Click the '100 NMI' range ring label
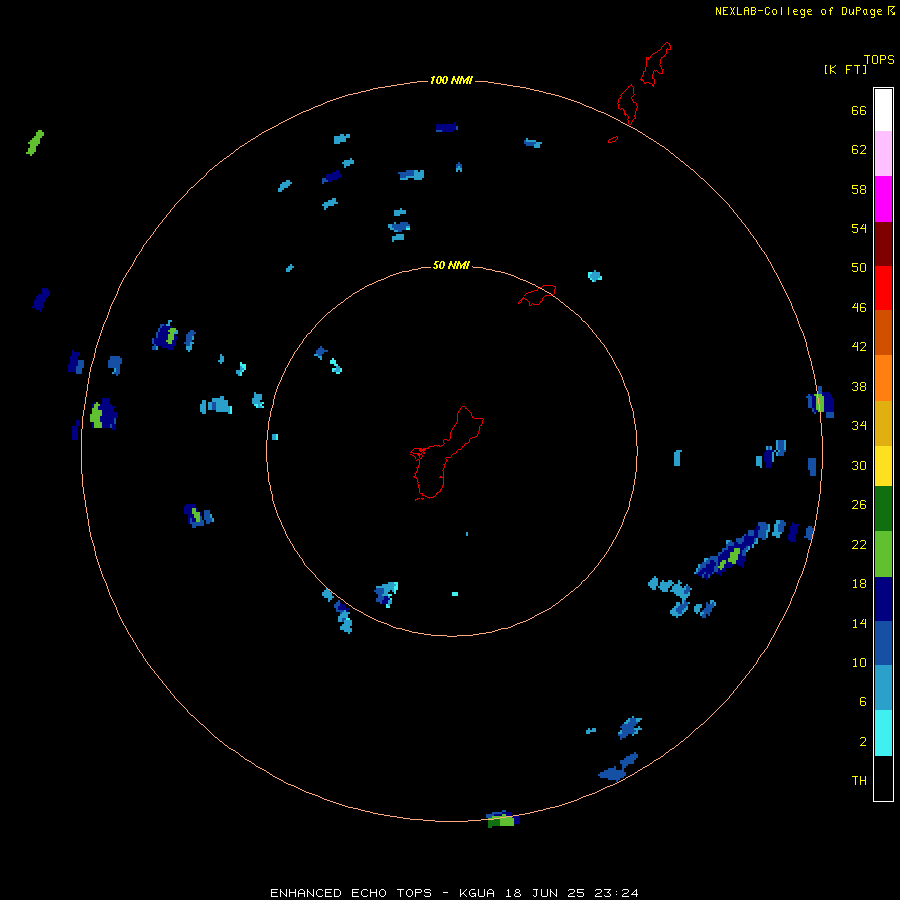Screen dimensions: 900x900 [451, 80]
